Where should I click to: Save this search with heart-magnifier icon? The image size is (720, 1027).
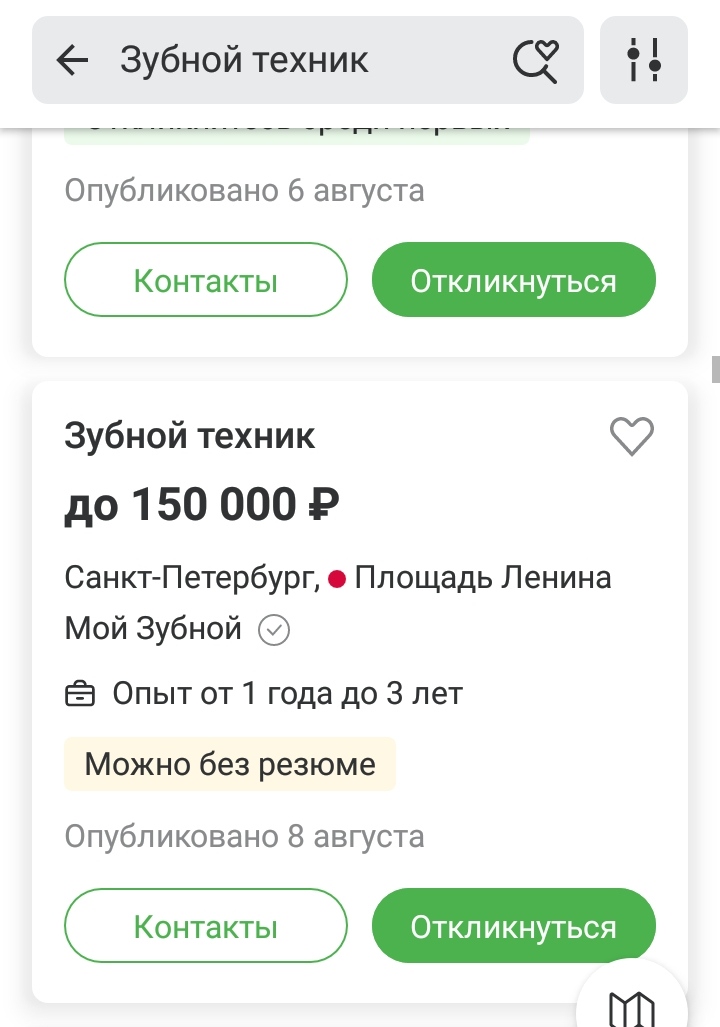coord(535,61)
